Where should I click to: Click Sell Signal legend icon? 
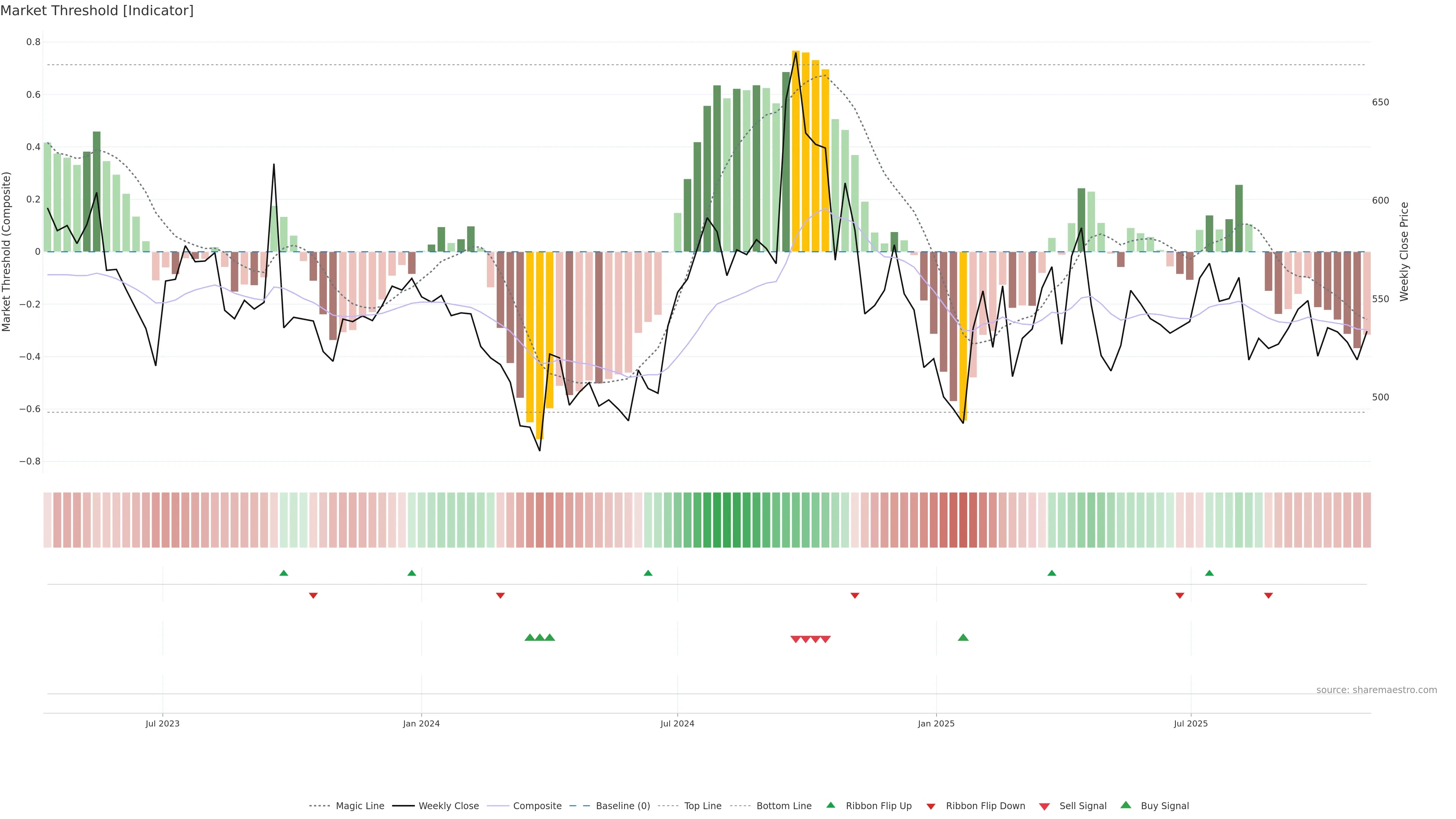pos(1044,806)
